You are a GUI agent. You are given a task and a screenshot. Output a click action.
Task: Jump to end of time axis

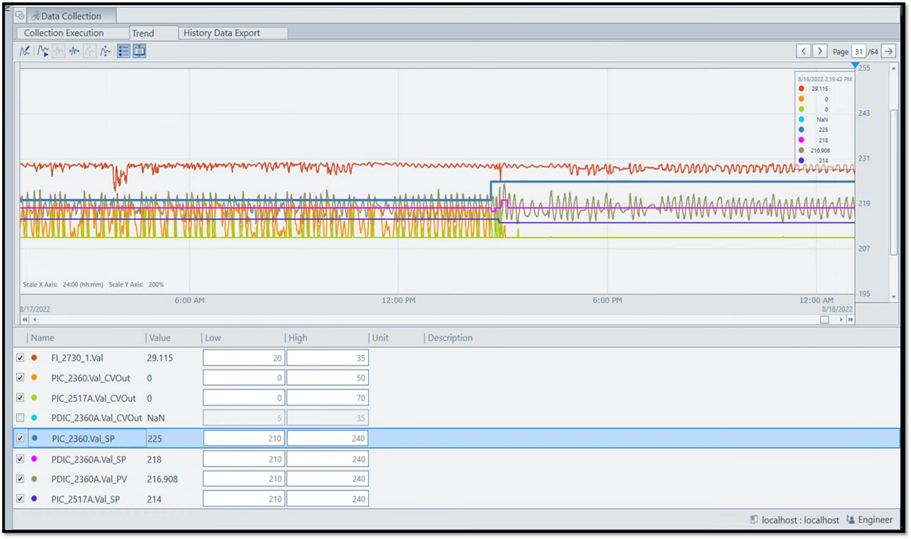tap(851, 319)
